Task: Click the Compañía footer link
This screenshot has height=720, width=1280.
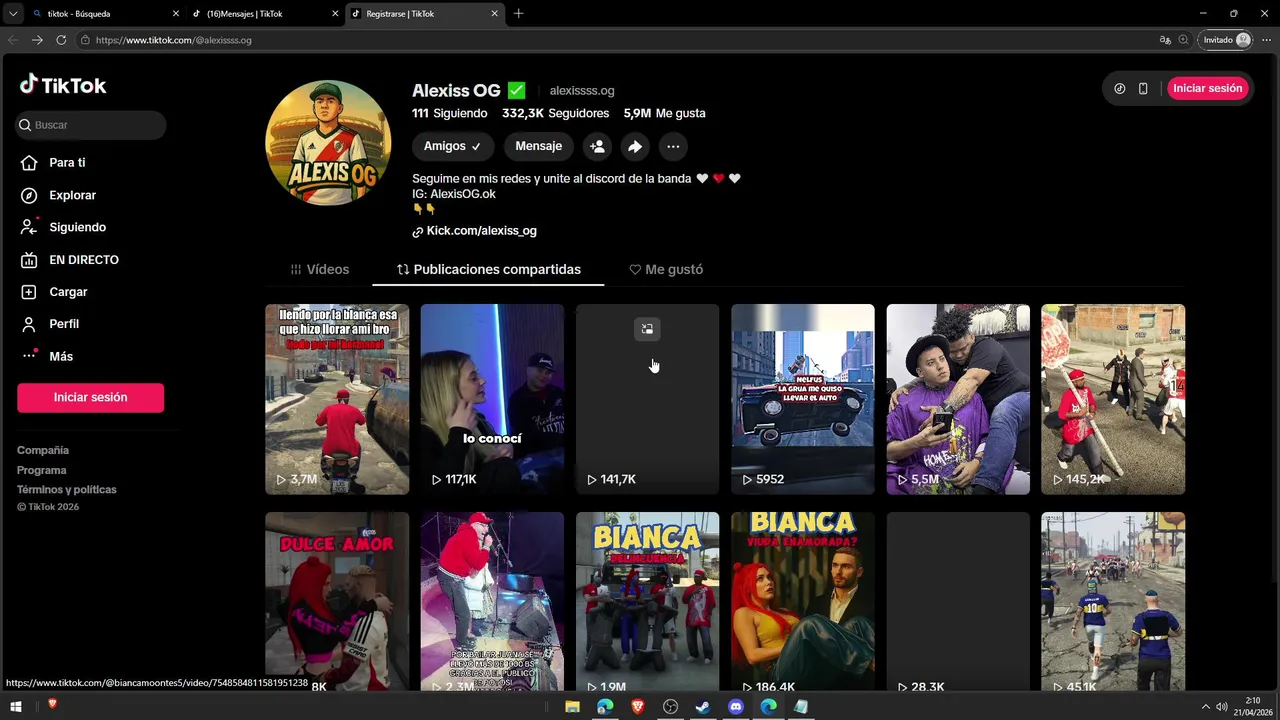Action: (43, 450)
